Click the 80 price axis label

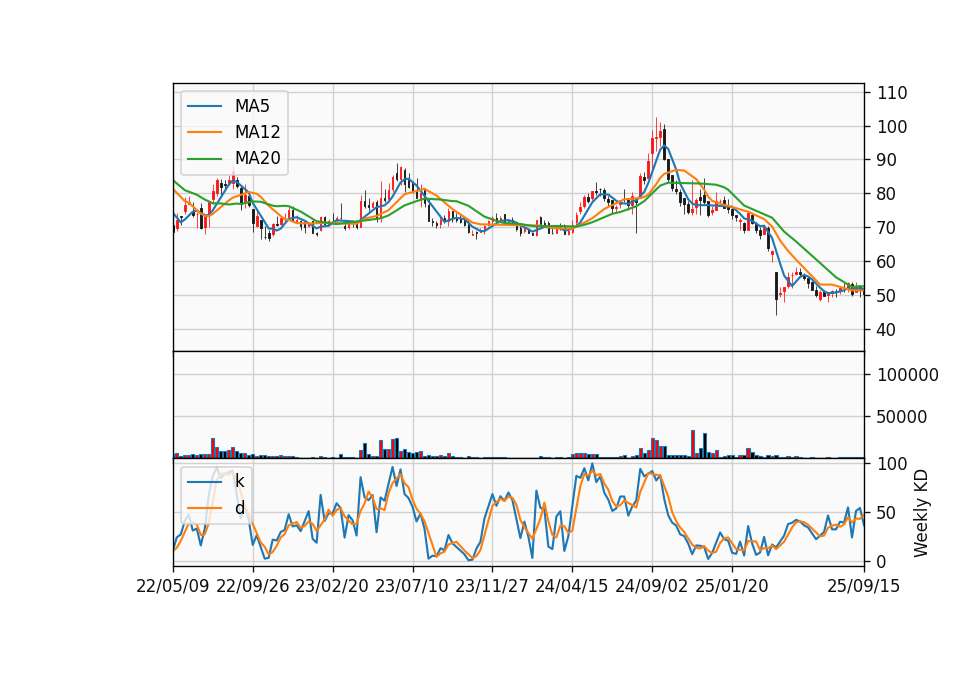point(887,194)
